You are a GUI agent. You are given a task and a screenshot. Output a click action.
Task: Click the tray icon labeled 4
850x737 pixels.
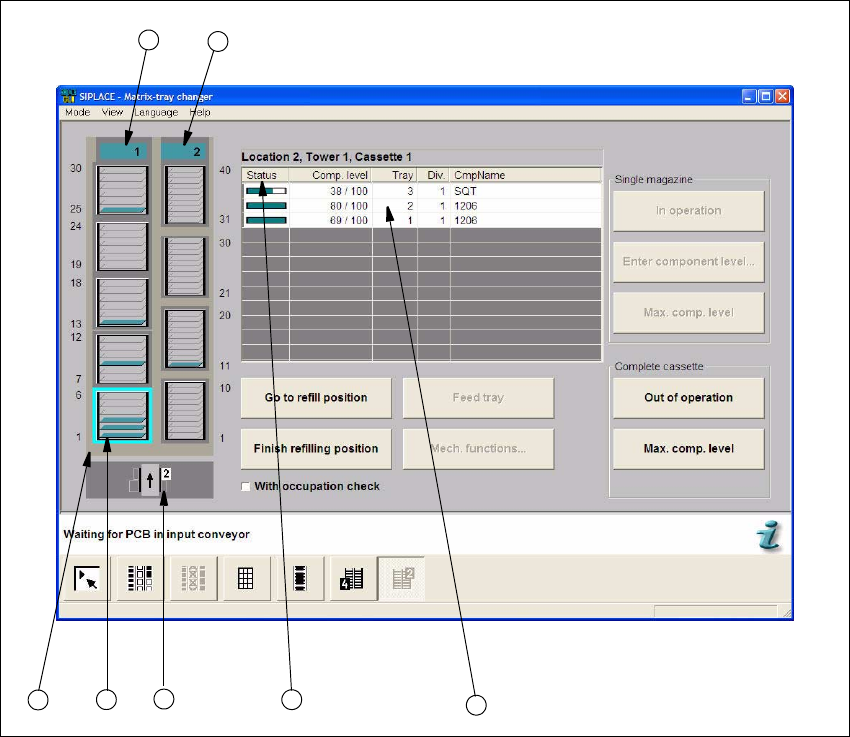(x=353, y=580)
